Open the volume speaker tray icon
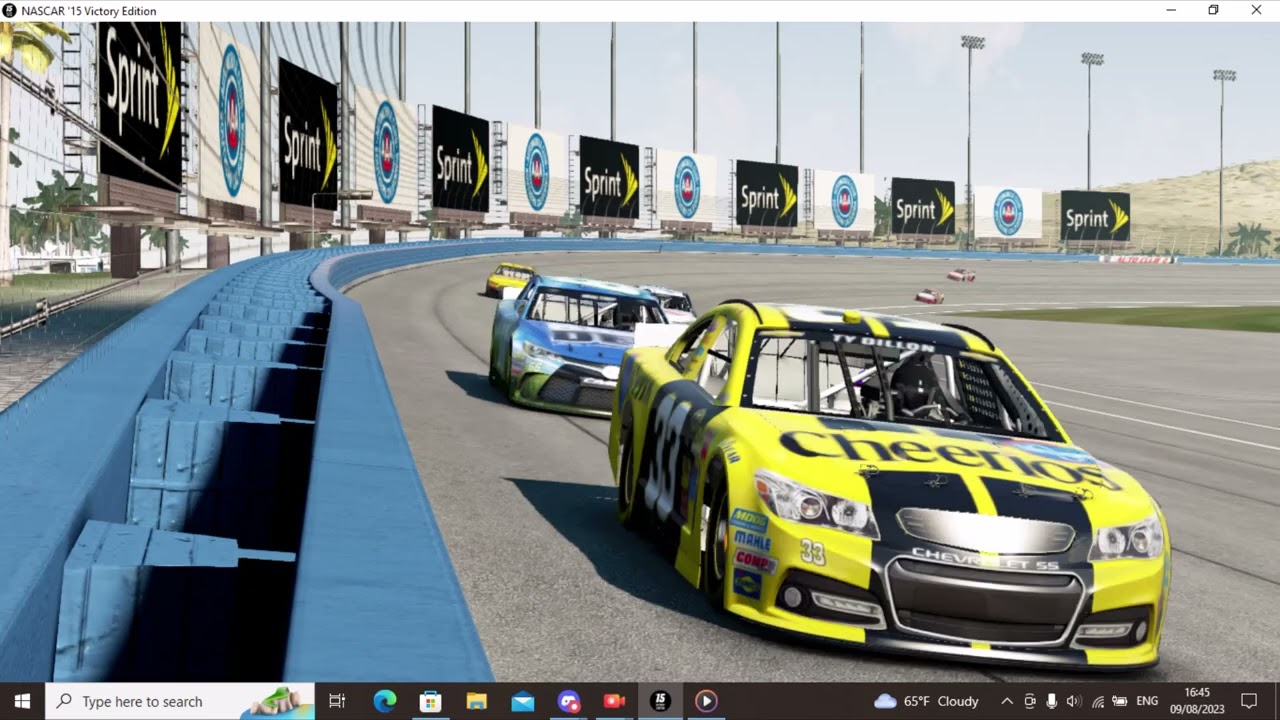The image size is (1280, 720). pyautogui.click(x=1074, y=701)
